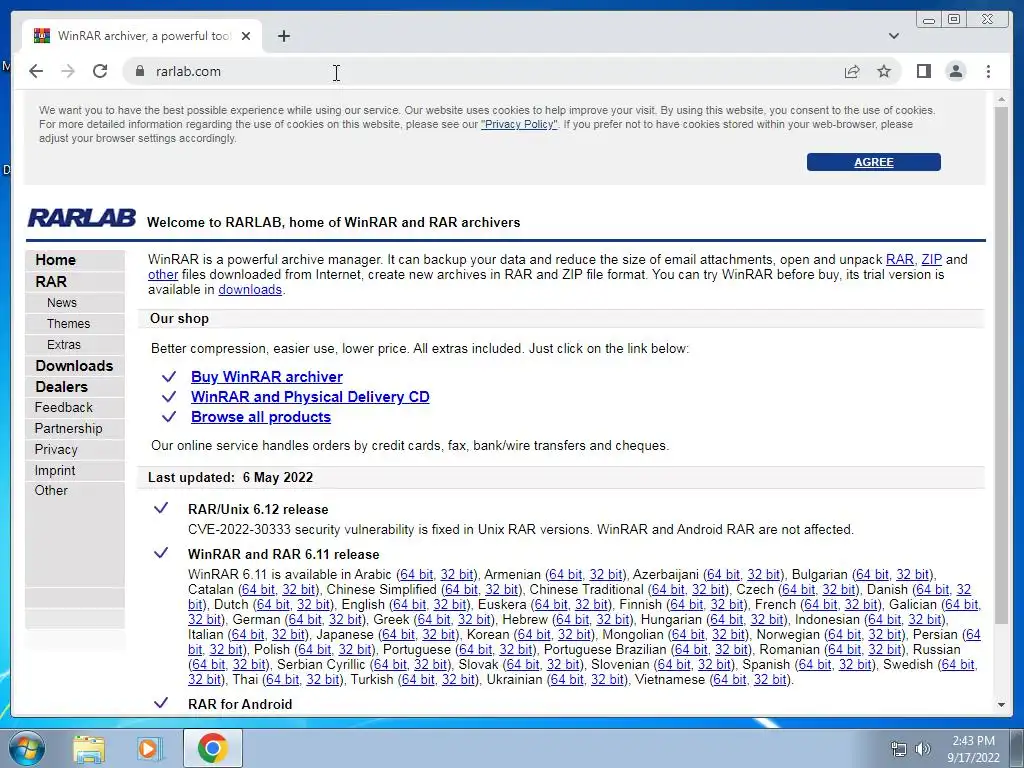1024x768 pixels.
Task: Open Privacy in the sidebar
Action: [56, 449]
